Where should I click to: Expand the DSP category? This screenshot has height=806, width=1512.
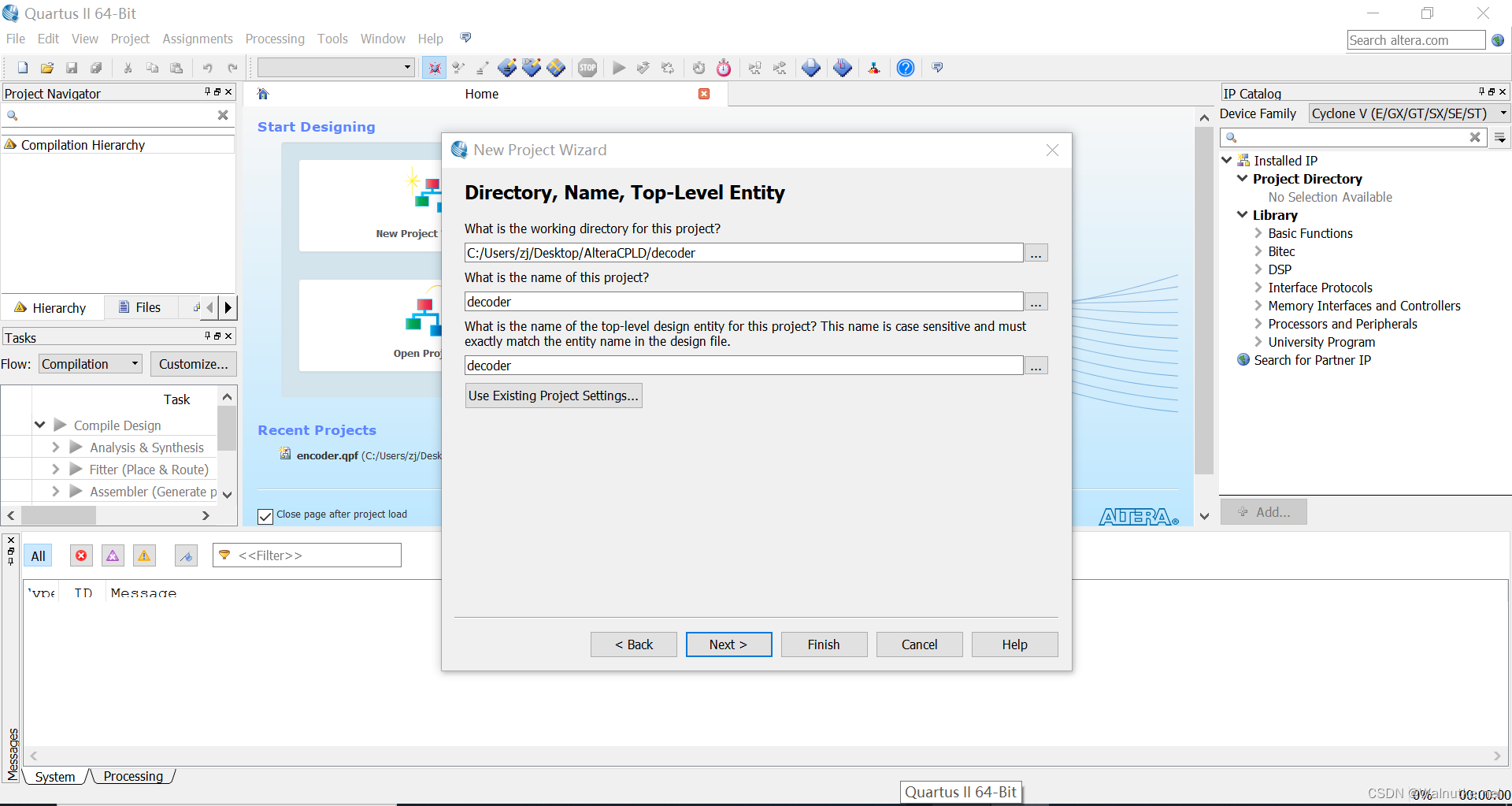pos(1258,269)
